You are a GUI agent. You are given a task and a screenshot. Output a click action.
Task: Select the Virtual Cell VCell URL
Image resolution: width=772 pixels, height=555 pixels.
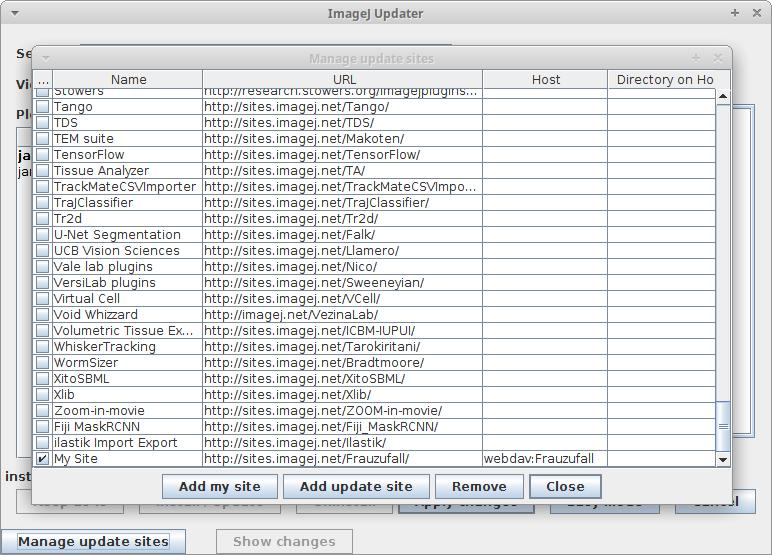tap(343, 298)
